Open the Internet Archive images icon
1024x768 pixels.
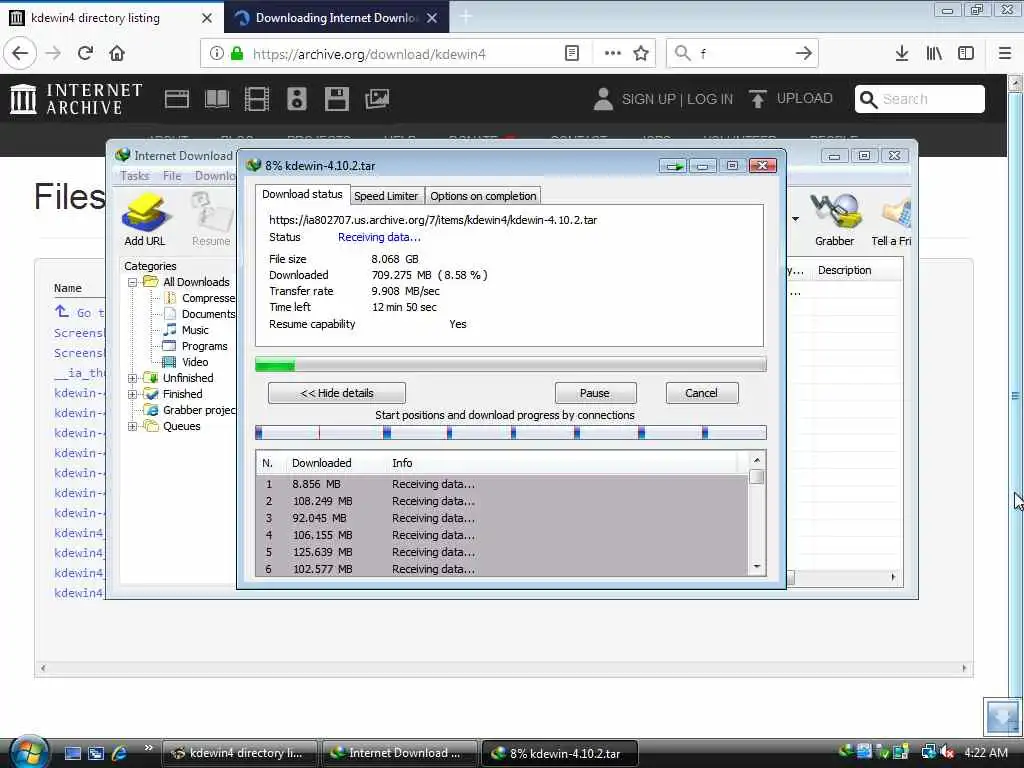[x=377, y=99]
